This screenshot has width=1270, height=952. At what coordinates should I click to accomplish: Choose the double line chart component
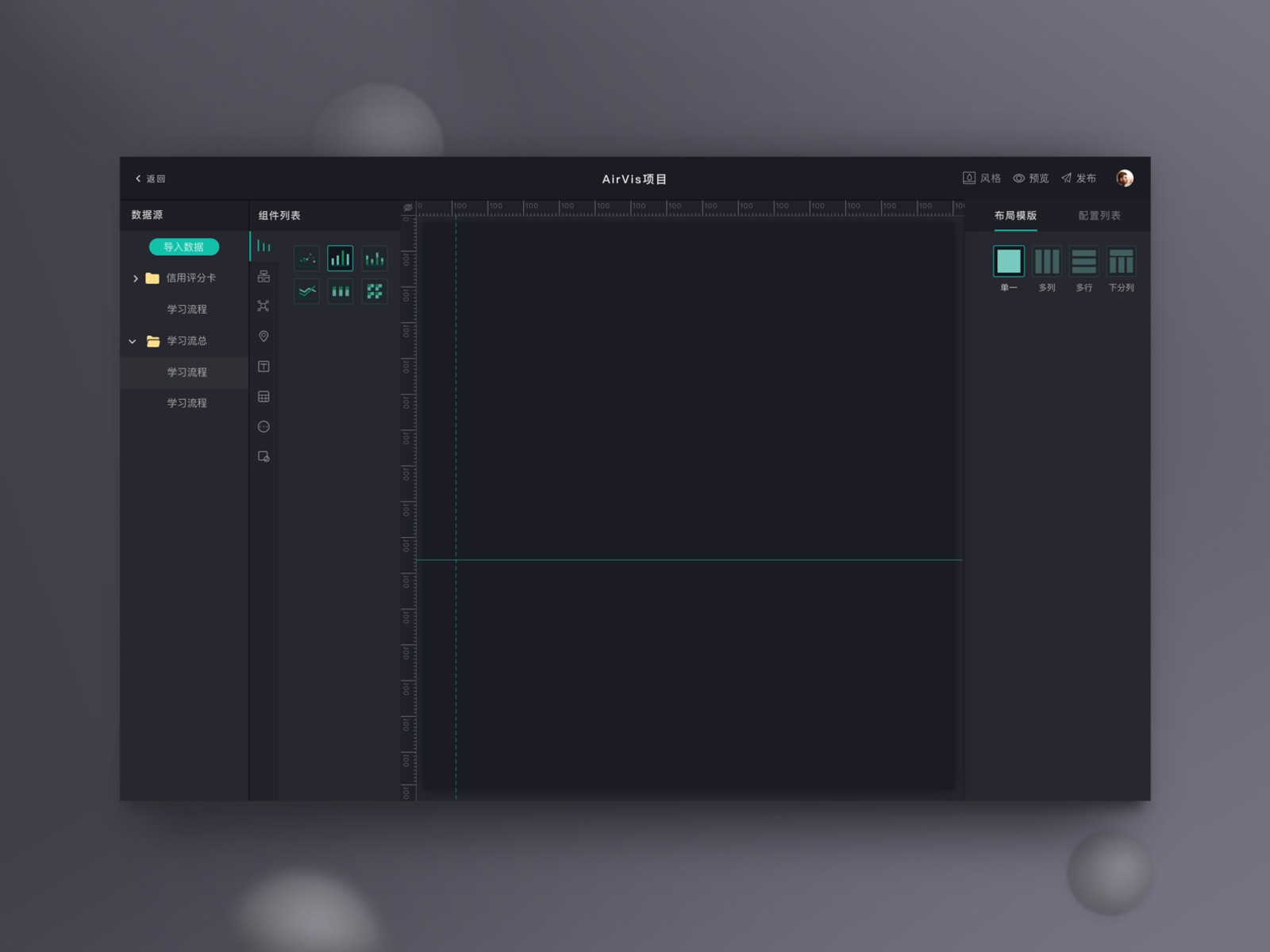pos(306,291)
